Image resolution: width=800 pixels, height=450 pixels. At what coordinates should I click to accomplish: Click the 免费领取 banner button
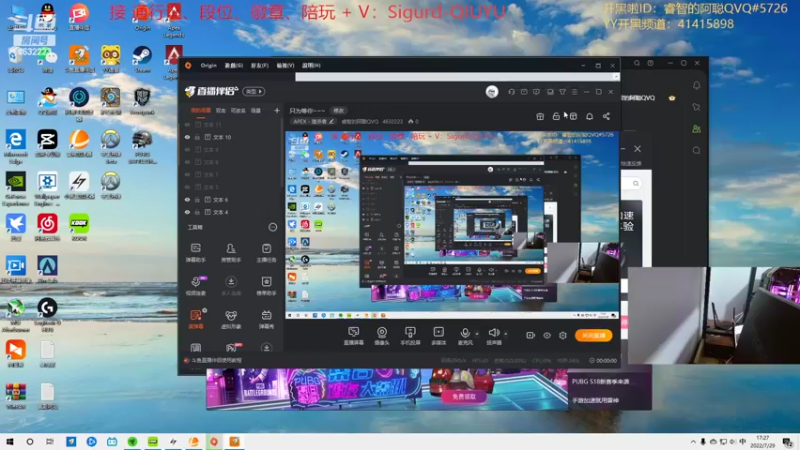point(464,396)
